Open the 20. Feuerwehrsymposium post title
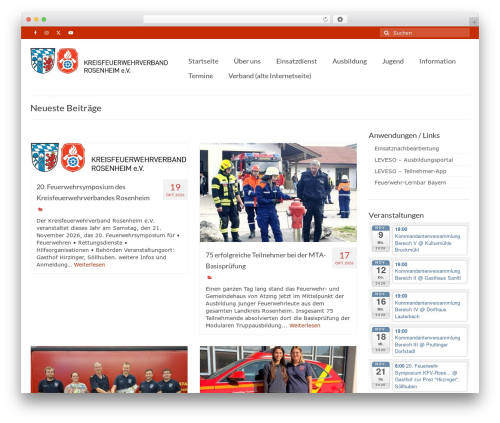Screen dimensions: 500x423 click(93, 192)
